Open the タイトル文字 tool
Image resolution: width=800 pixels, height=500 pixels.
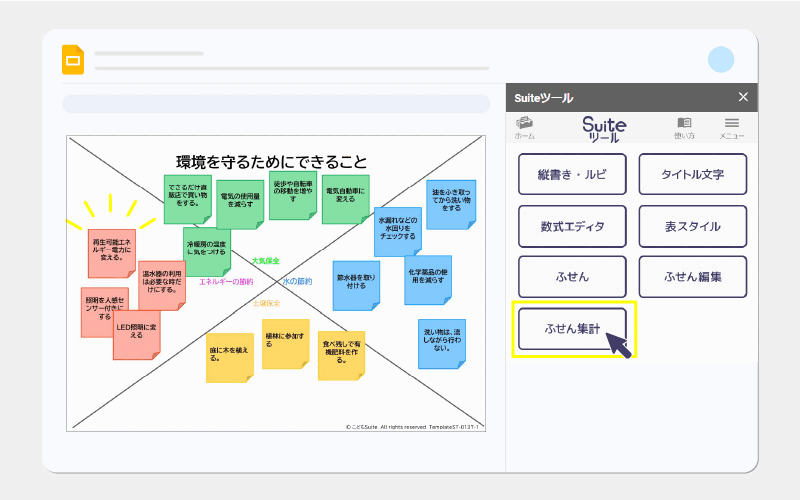(x=692, y=174)
